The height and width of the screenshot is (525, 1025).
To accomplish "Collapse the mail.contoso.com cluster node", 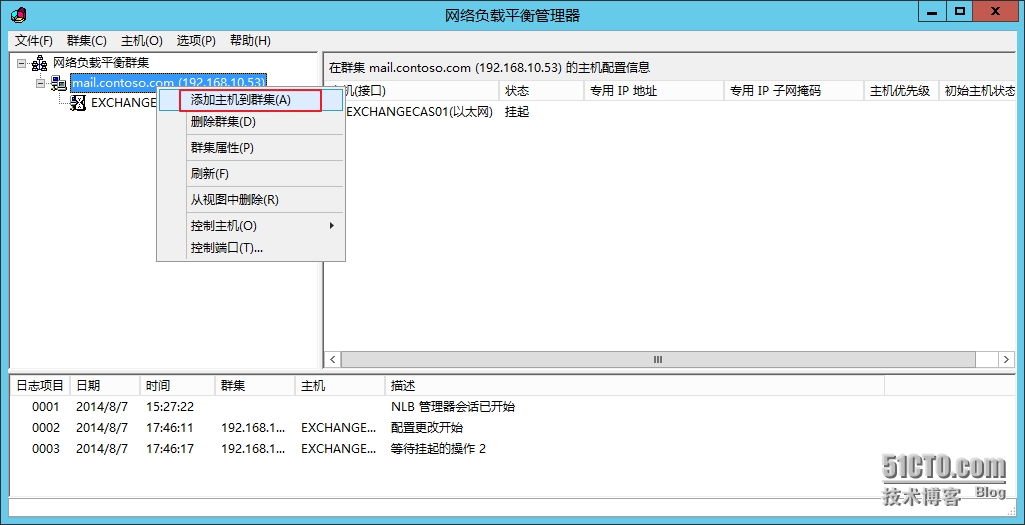I will (x=41, y=83).
